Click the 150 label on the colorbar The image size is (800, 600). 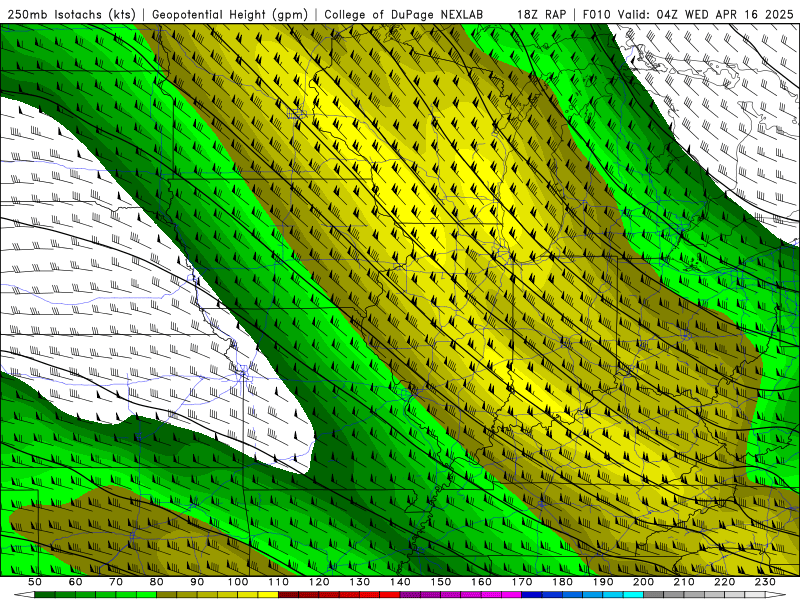point(441,582)
